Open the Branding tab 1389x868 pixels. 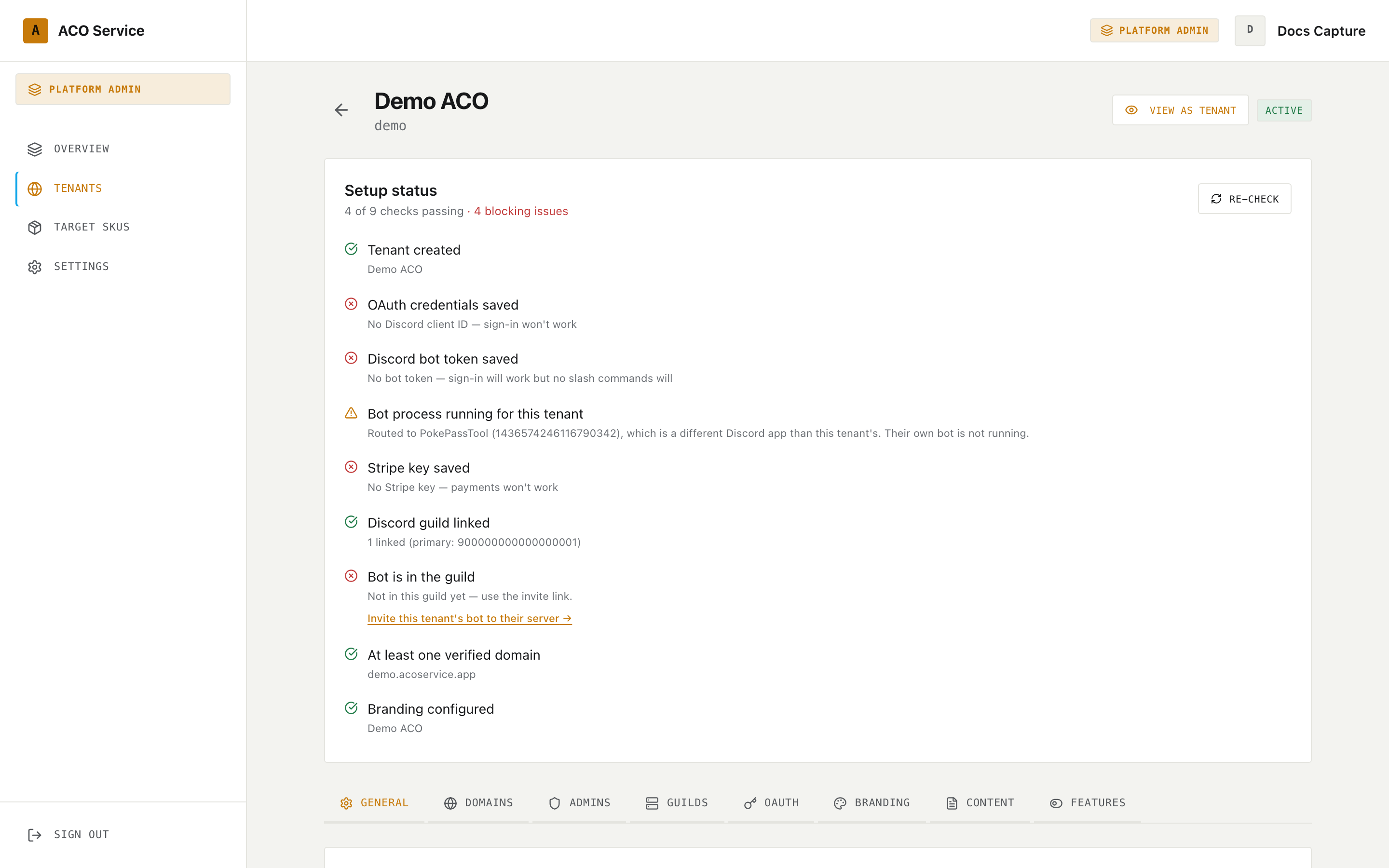click(x=872, y=803)
